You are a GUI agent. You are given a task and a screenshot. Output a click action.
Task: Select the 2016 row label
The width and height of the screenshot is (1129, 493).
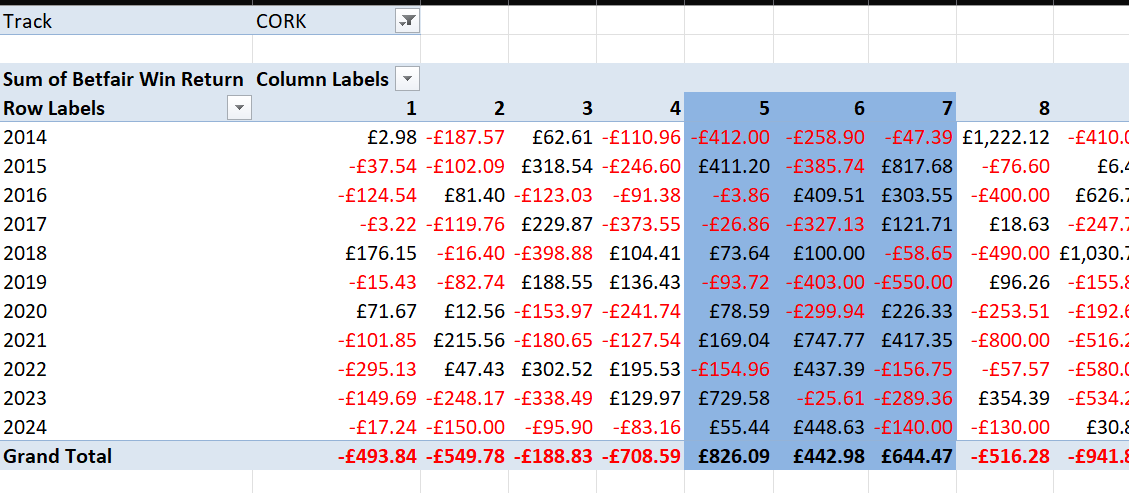[126, 195]
